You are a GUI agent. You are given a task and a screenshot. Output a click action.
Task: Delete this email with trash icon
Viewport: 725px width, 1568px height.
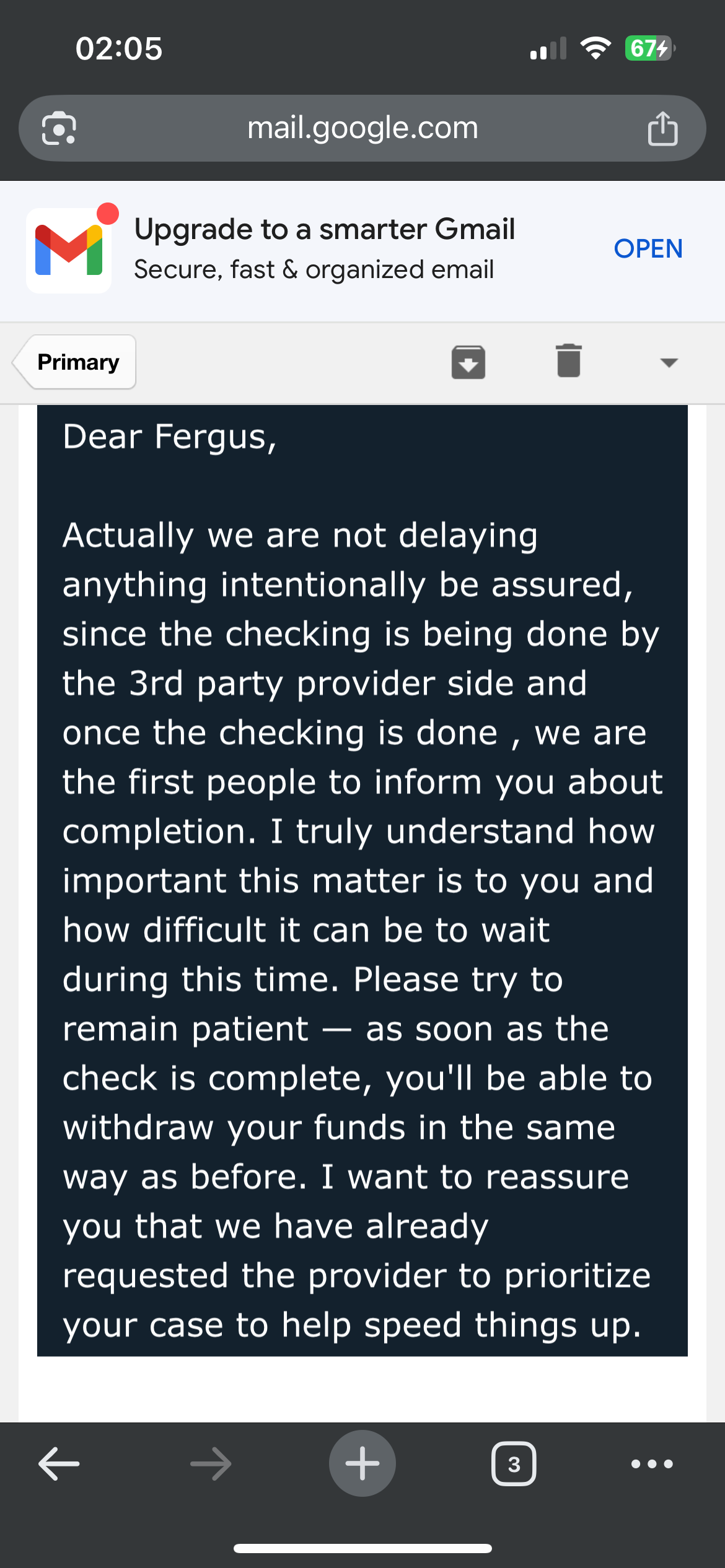[x=568, y=361]
